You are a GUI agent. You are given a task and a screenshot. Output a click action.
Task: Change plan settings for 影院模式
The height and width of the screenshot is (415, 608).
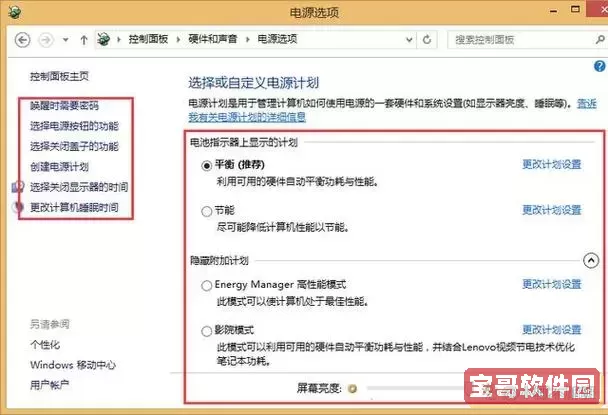552,330
